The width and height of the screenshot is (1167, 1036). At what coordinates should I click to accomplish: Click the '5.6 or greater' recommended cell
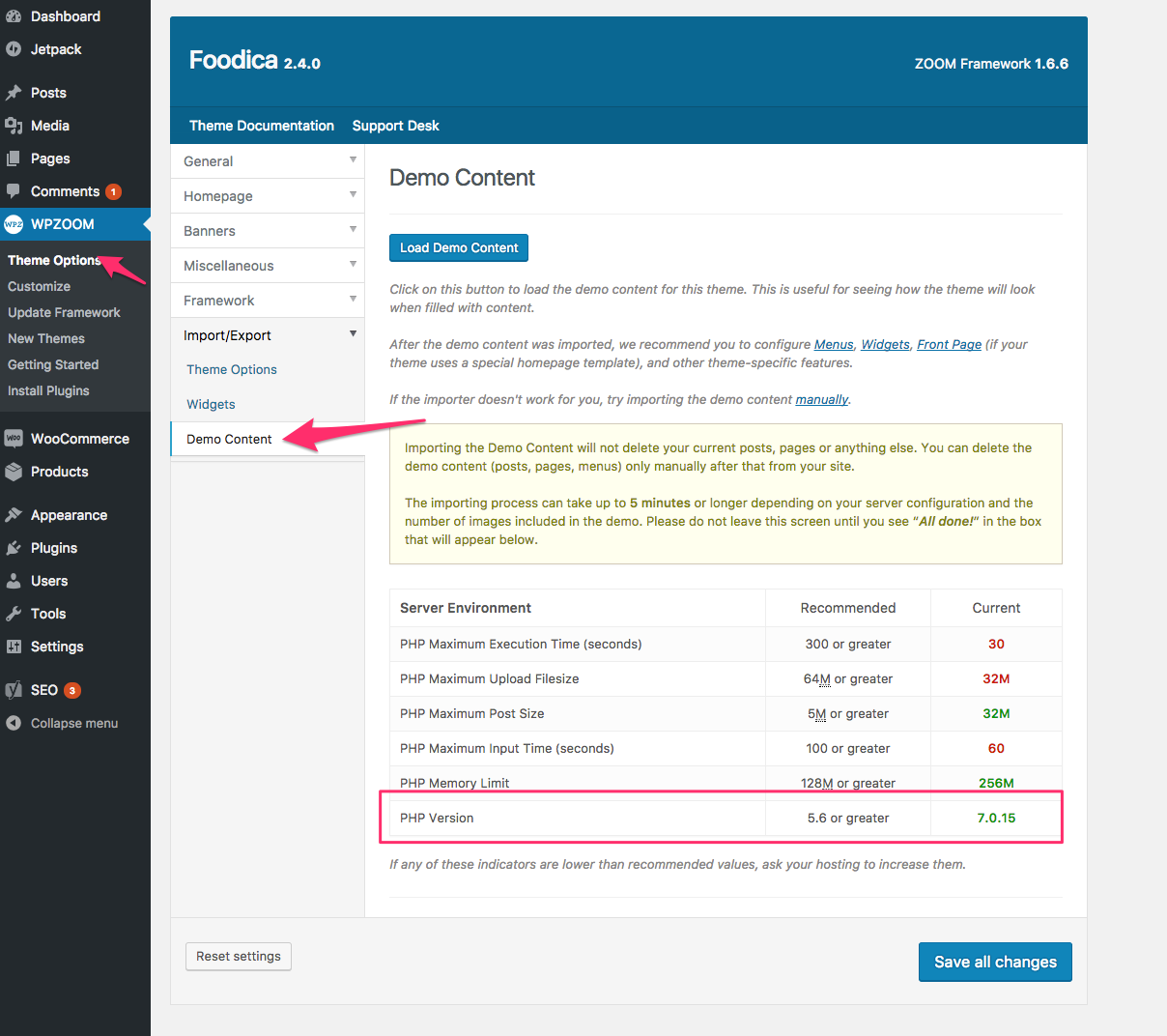pos(848,818)
